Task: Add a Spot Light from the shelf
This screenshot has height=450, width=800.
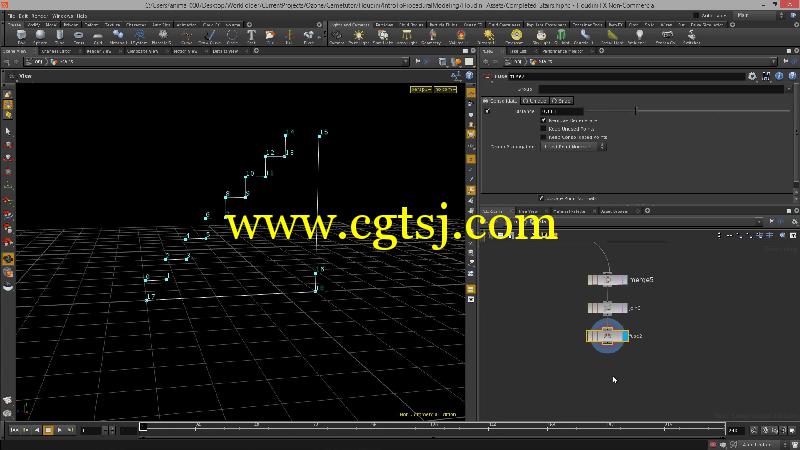Action: 383,35
